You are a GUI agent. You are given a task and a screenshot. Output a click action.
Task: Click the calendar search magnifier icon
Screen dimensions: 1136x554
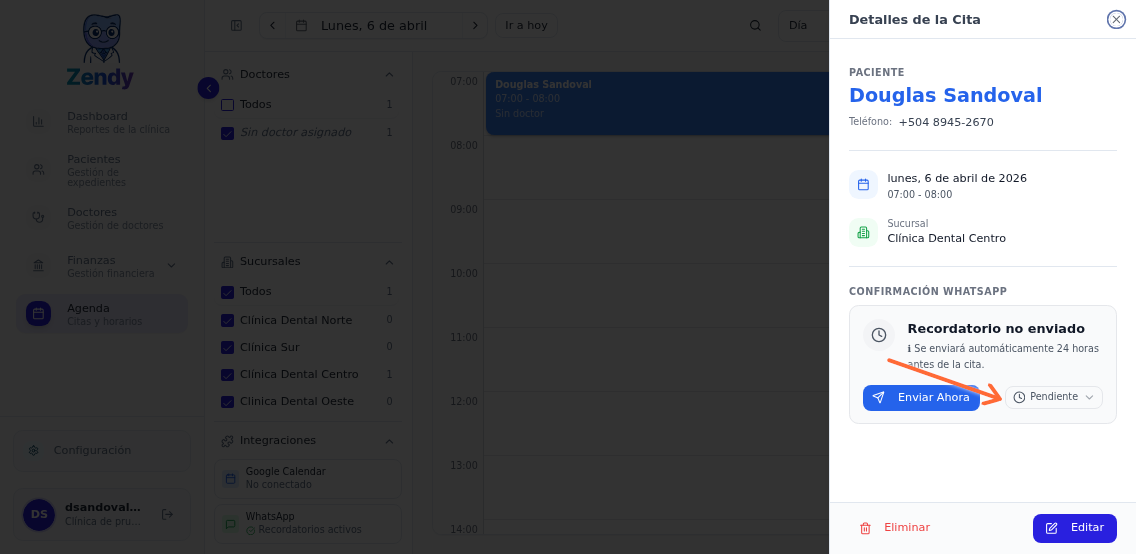pos(755,25)
